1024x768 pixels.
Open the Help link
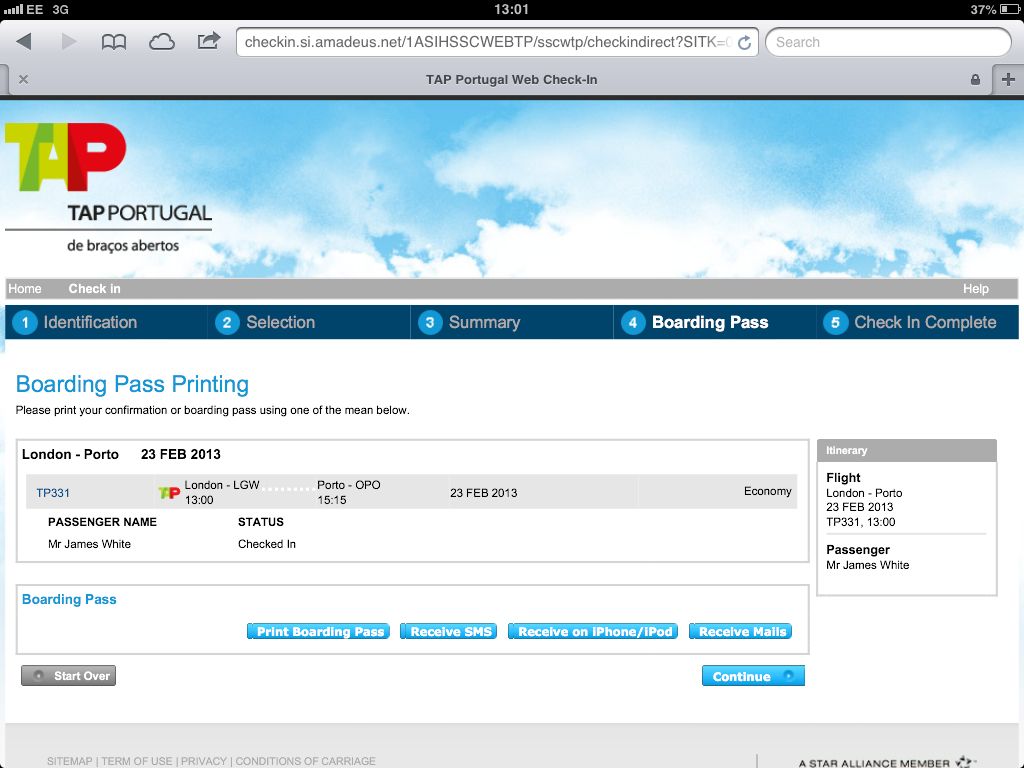click(x=975, y=289)
